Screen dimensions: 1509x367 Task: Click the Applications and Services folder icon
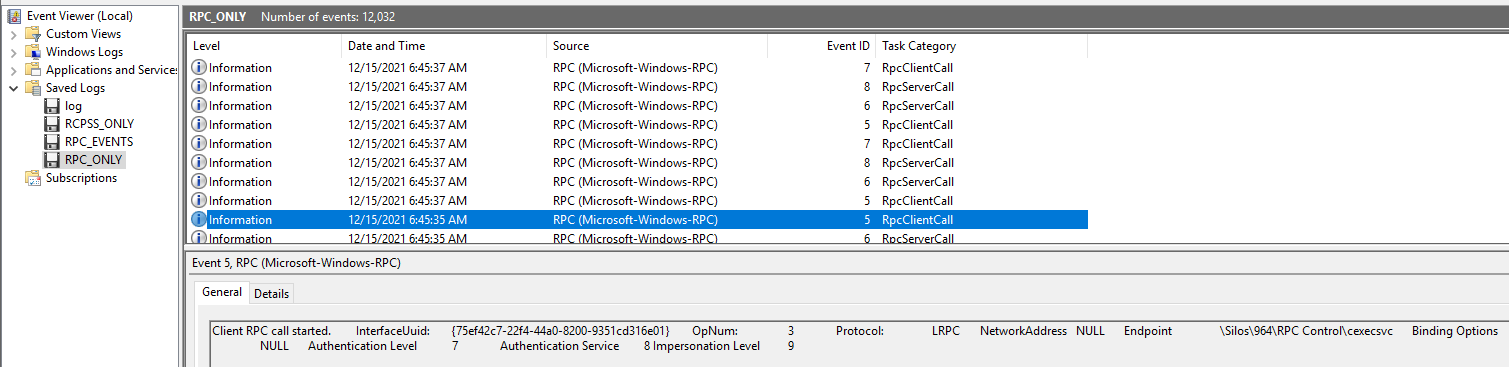[34, 70]
